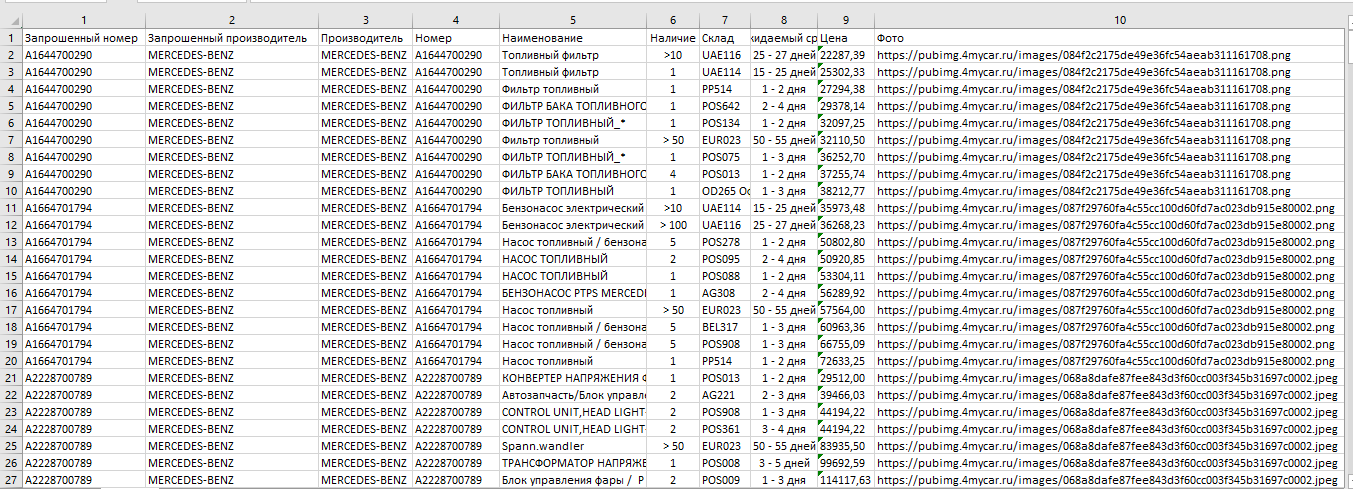
Task: Click warehouse cell OD265
Action: 724,191
